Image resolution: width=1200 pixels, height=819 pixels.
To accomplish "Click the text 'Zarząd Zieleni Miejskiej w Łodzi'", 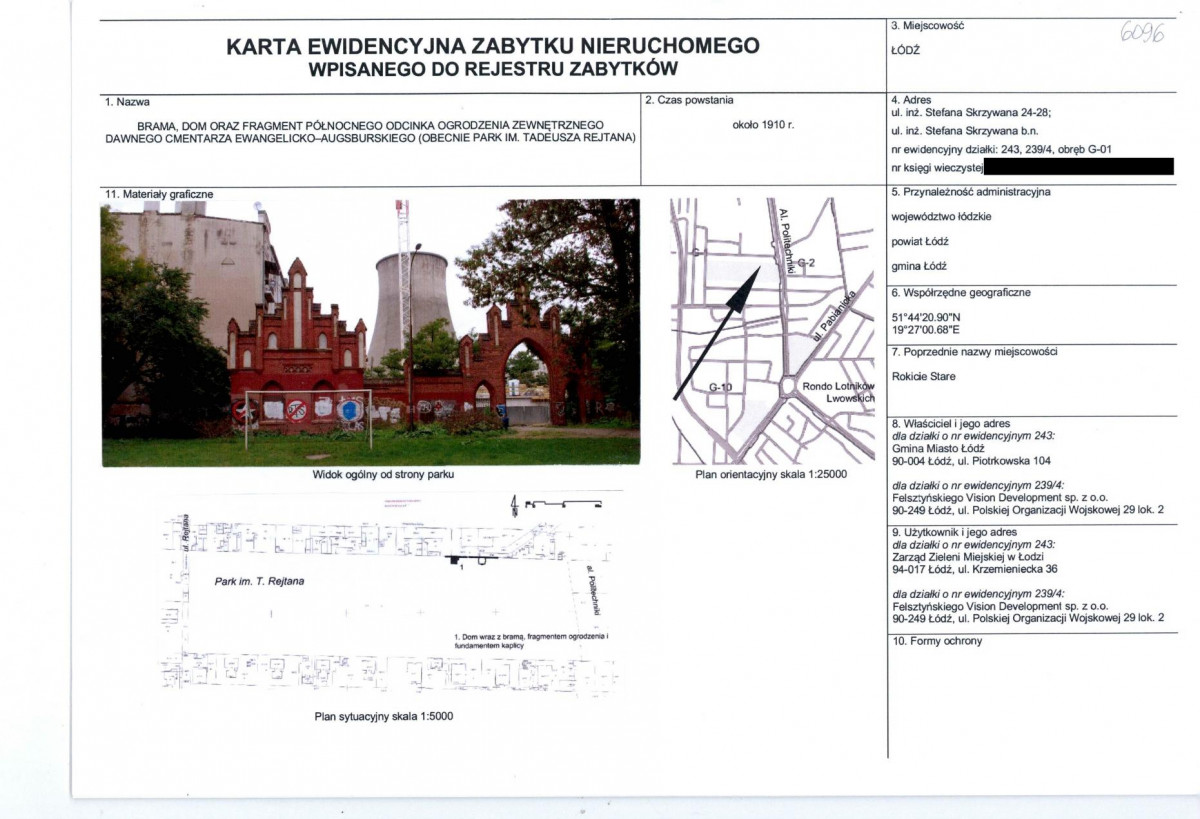I will coord(969,557).
